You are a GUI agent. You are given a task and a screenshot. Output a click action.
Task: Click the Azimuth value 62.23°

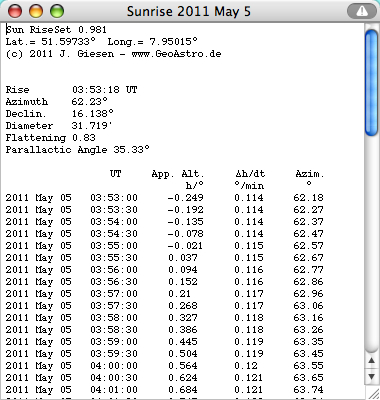[x=89, y=102]
